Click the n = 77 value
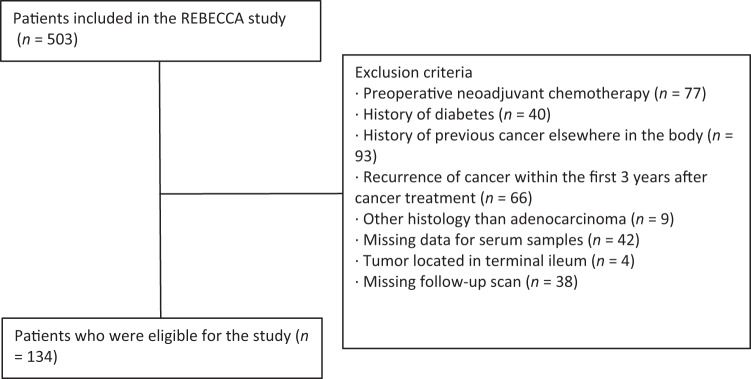The width and height of the screenshot is (751, 379). coord(681,94)
